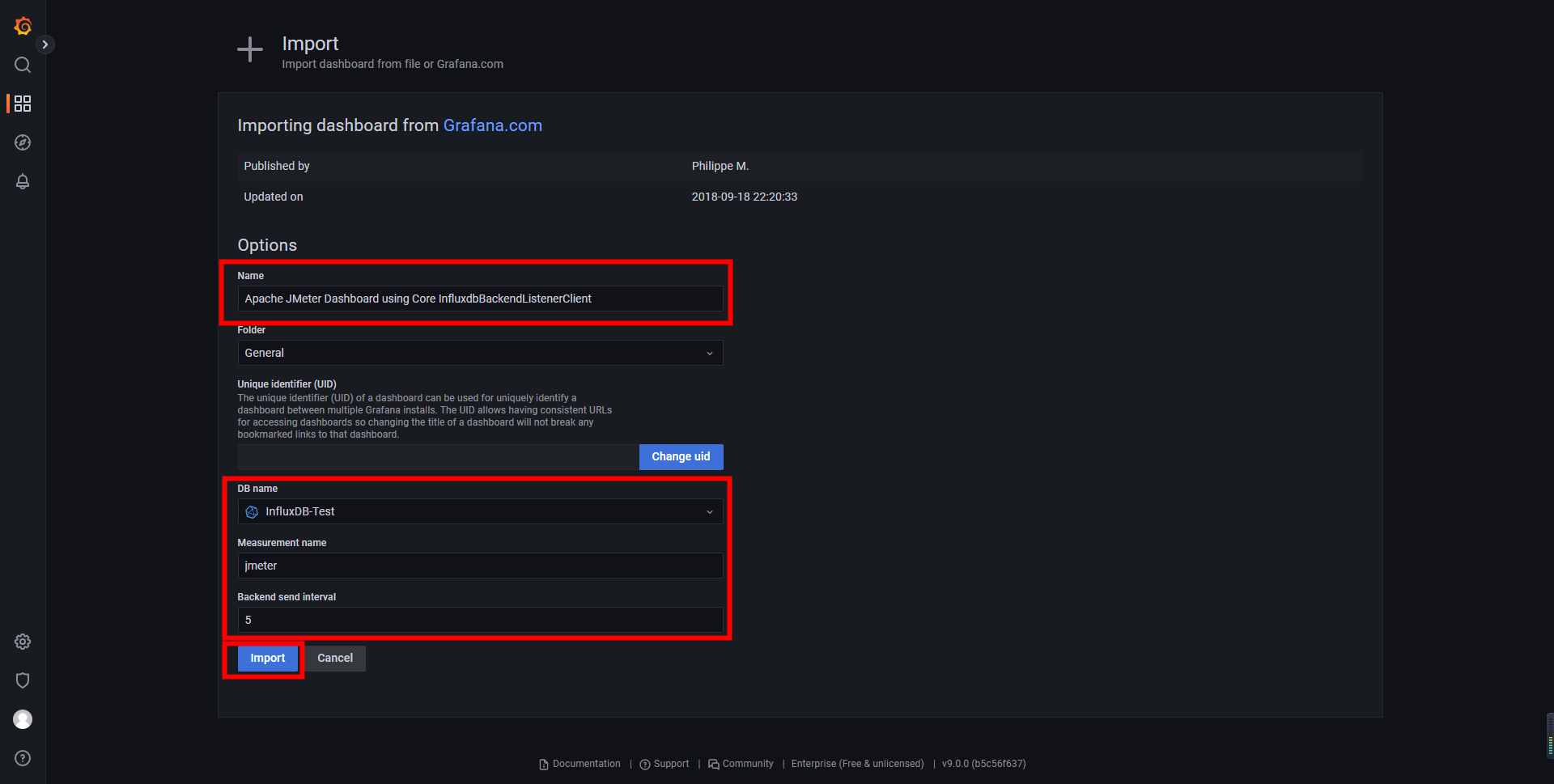Click the publisher name Philippe M.
The image size is (1554, 784).
point(720,166)
